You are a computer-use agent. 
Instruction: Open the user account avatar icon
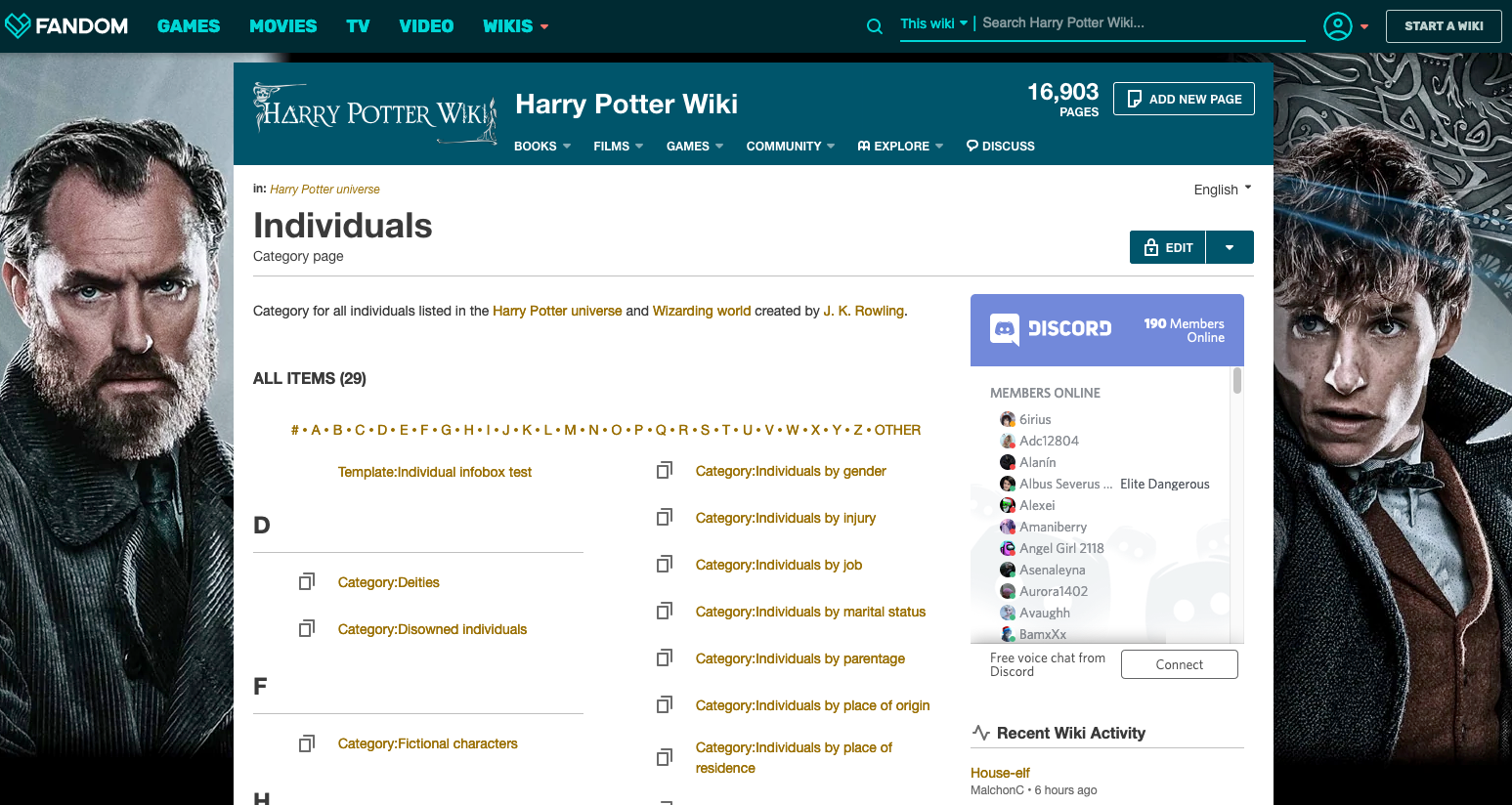point(1337,26)
